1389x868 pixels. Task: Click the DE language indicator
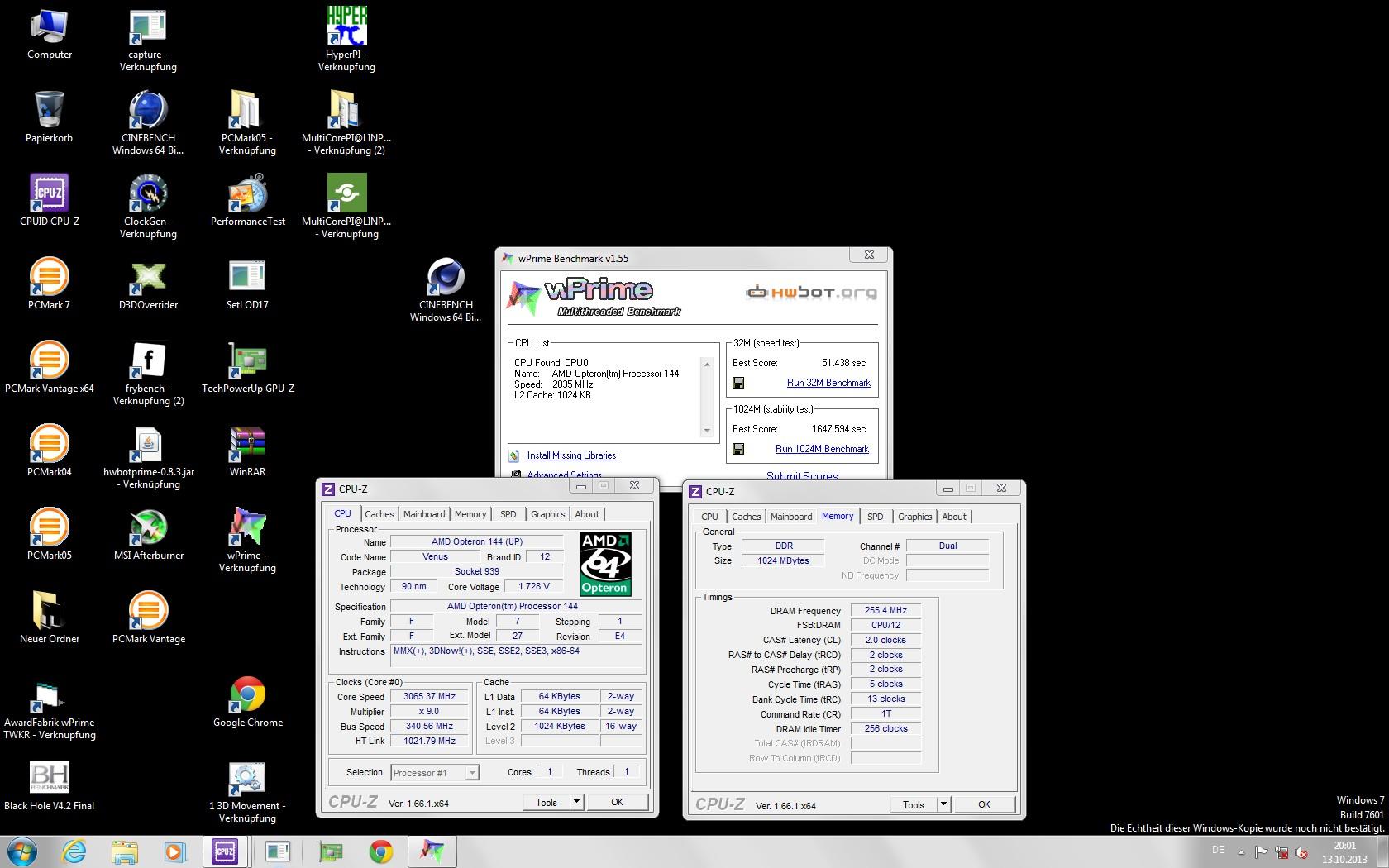click(x=1218, y=850)
